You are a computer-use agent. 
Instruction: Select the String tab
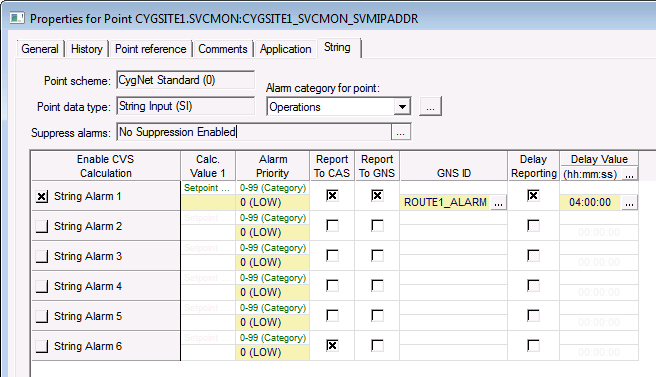(x=338, y=47)
